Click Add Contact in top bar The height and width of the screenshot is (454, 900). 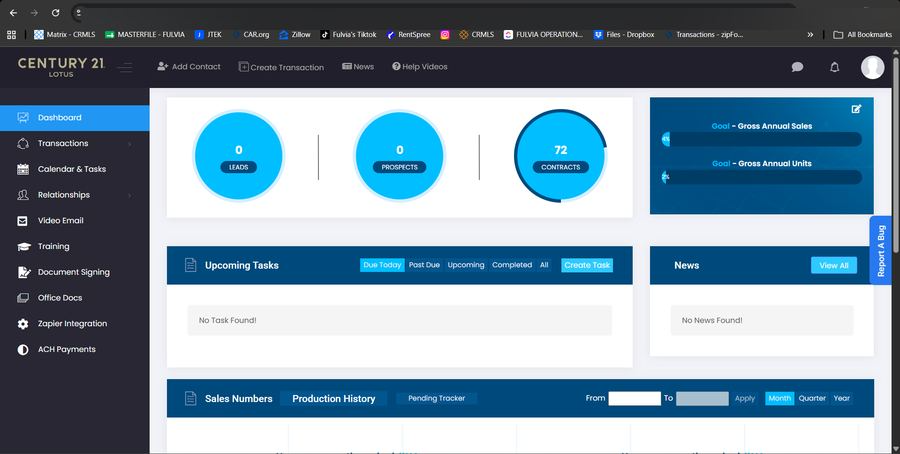189,67
